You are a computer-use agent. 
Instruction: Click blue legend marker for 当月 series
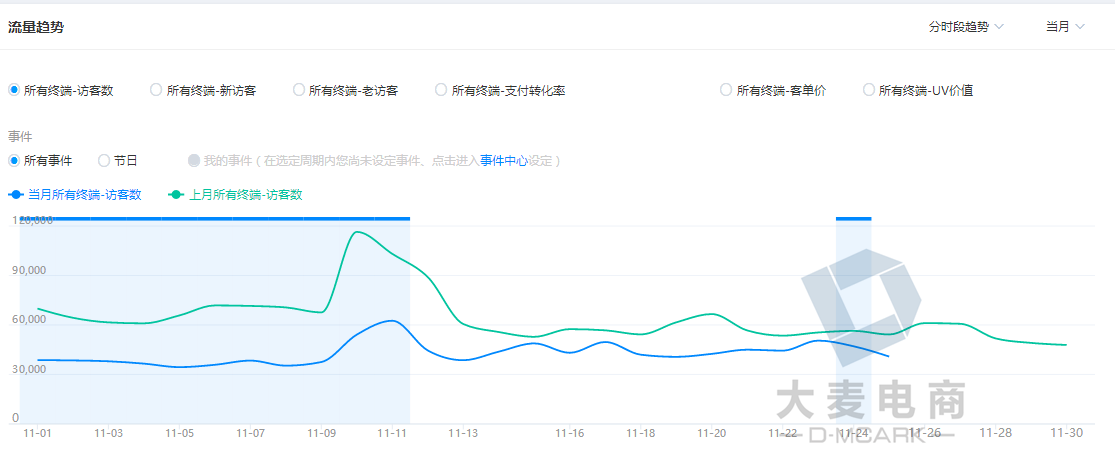pos(15,195)
